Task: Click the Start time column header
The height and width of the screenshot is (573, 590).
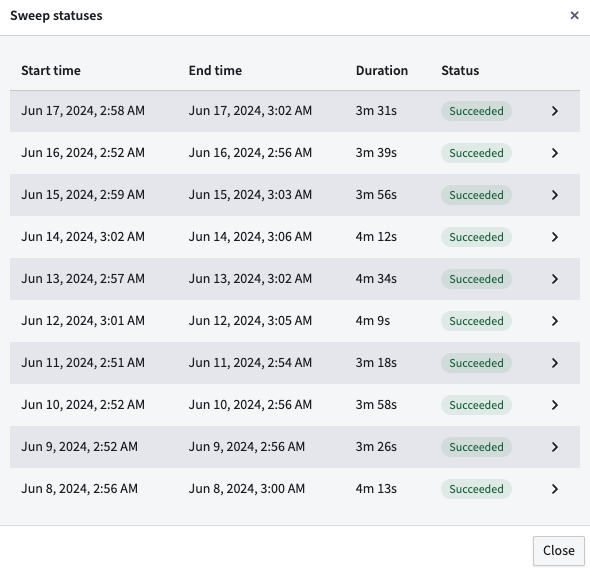Action: pyautogui.click(x=51, y=70)
